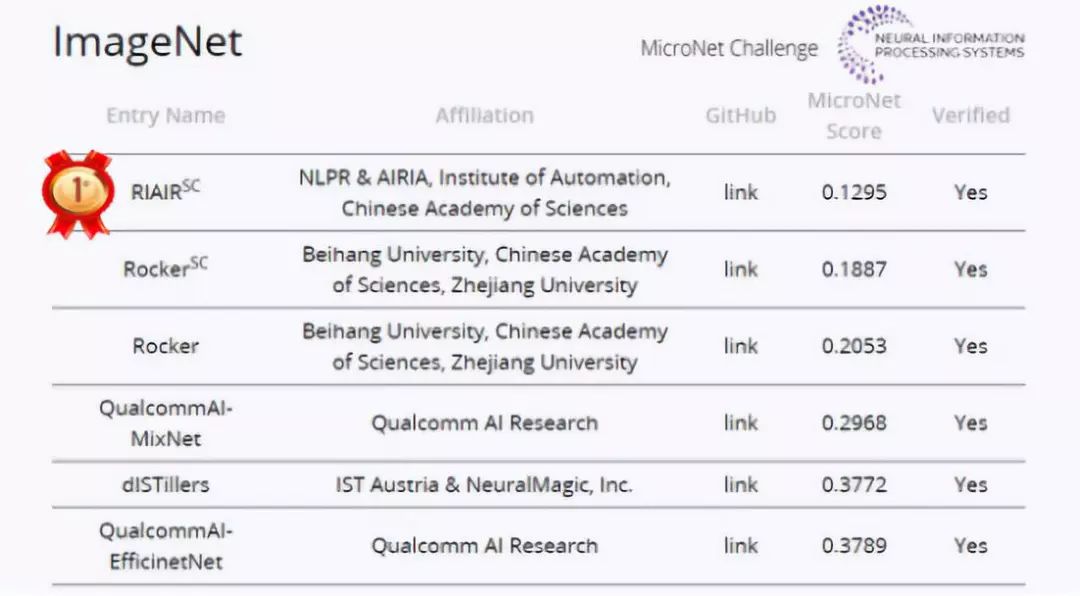Screen dimensions: 1080x596
Task: Click the IST Austria & NeuralMagic affiliation
Action: pyautogui.click(x=485, y=485)
